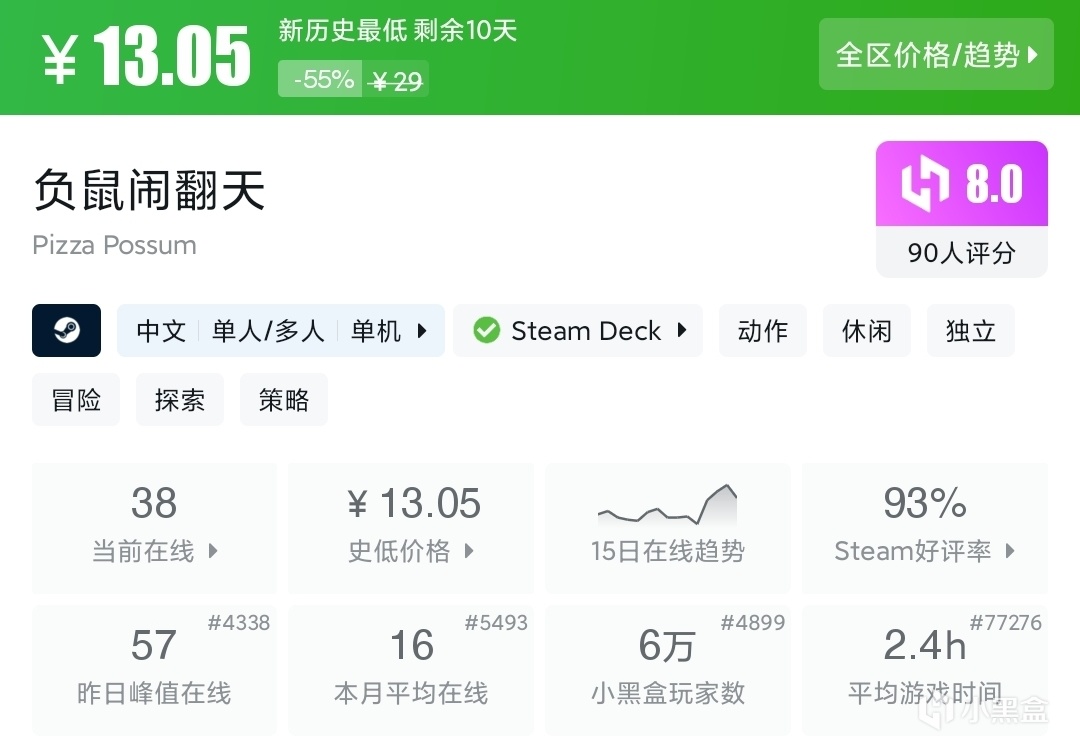Select the 冒险 genre tag
The width and height of the screenshot is (1080, 749).
(x=76, y=400)
